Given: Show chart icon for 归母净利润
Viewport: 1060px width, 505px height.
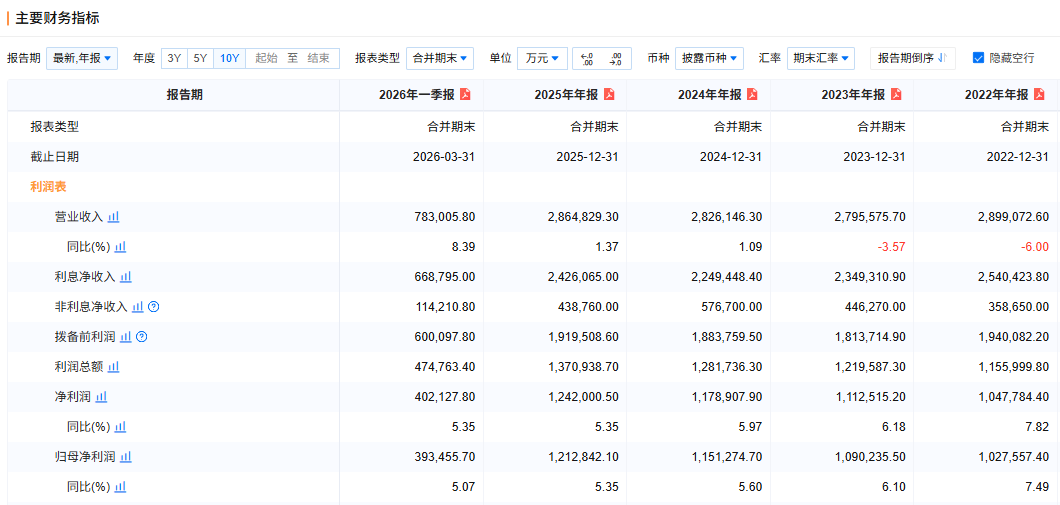Looking at the screenshot, I should click(126, 457).
